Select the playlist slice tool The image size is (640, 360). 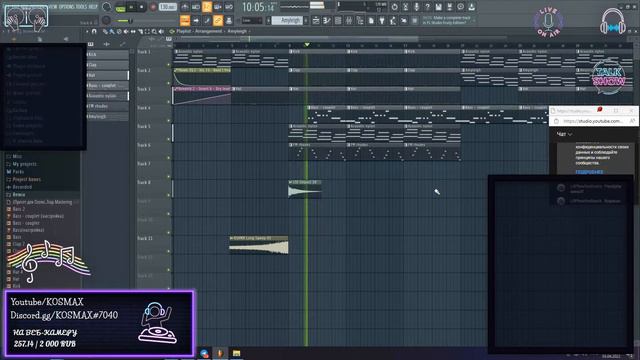140,31
